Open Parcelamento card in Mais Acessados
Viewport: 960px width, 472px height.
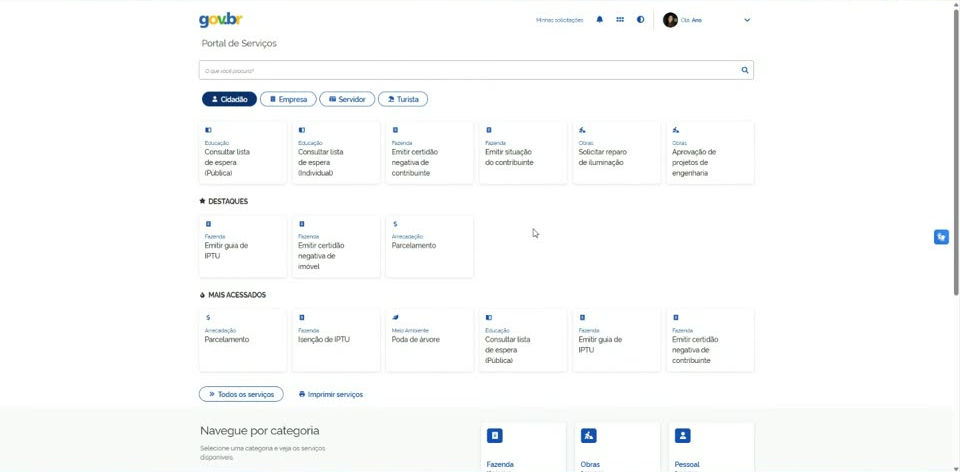[x=242, y=340]
